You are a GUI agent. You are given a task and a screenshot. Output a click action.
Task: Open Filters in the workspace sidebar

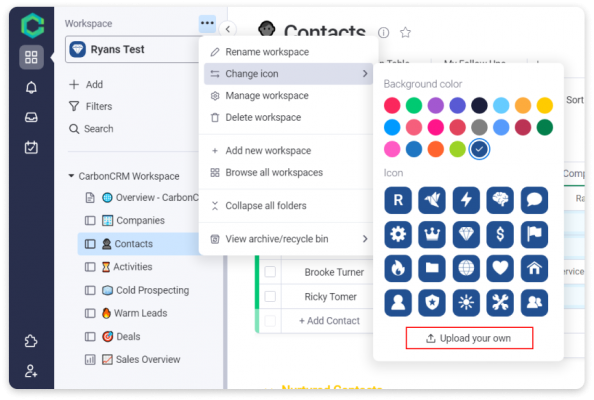[91, 106]
